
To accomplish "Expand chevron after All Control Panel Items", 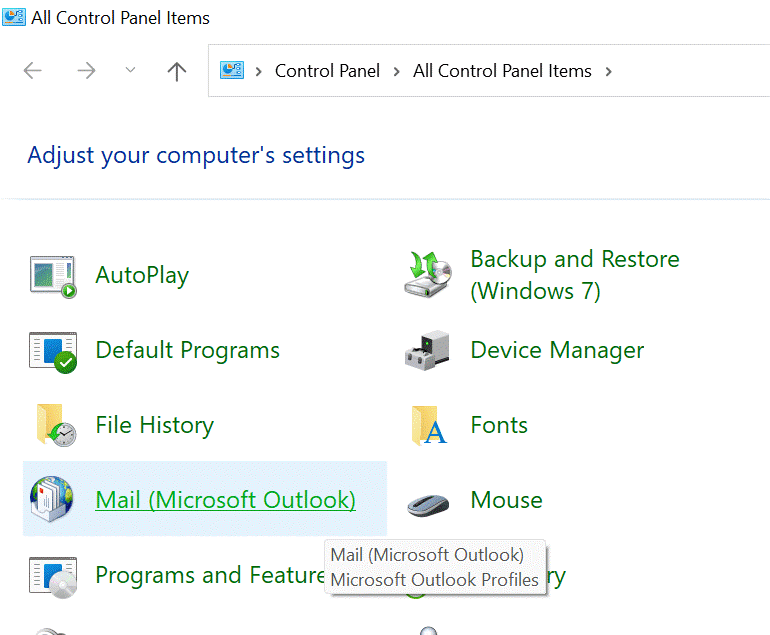I will pyautogui.click(x=609, y=71).
